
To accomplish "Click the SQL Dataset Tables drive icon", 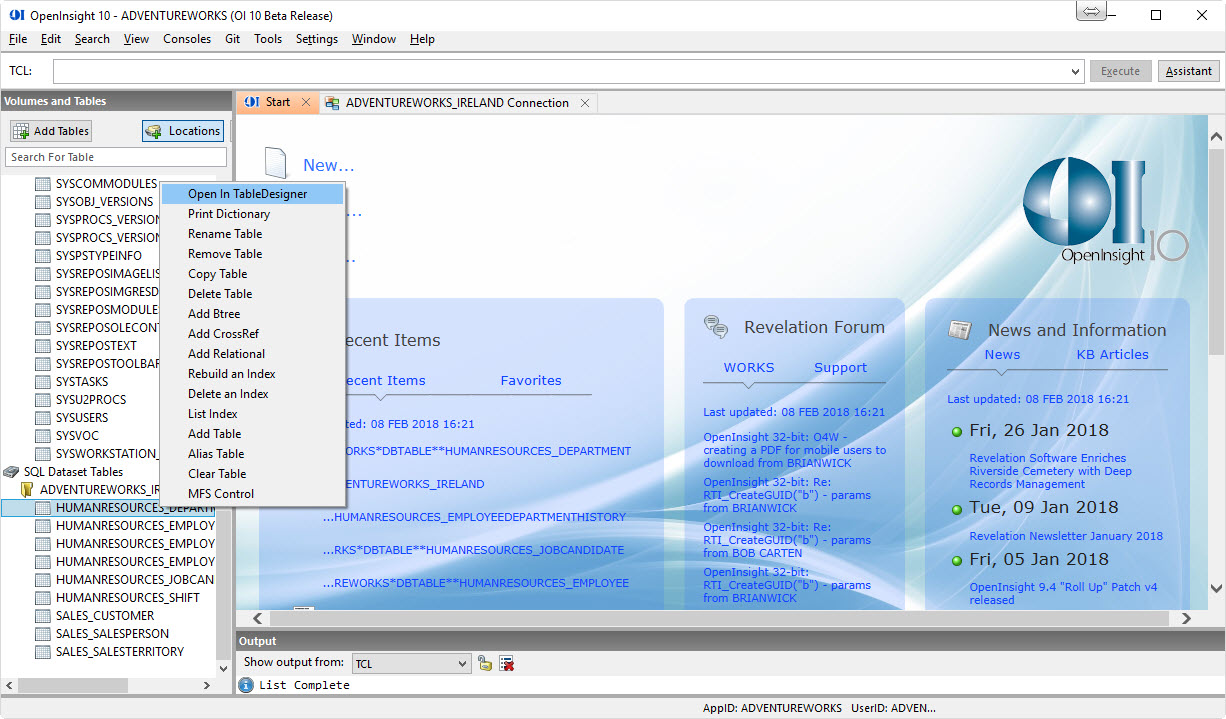I will [11, 472].
